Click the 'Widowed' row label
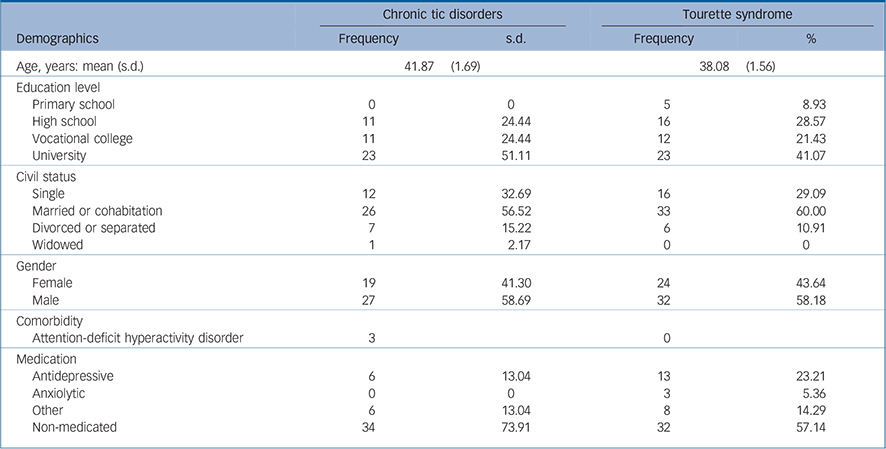This screenshot has width=886, height=449. point(58,245)
